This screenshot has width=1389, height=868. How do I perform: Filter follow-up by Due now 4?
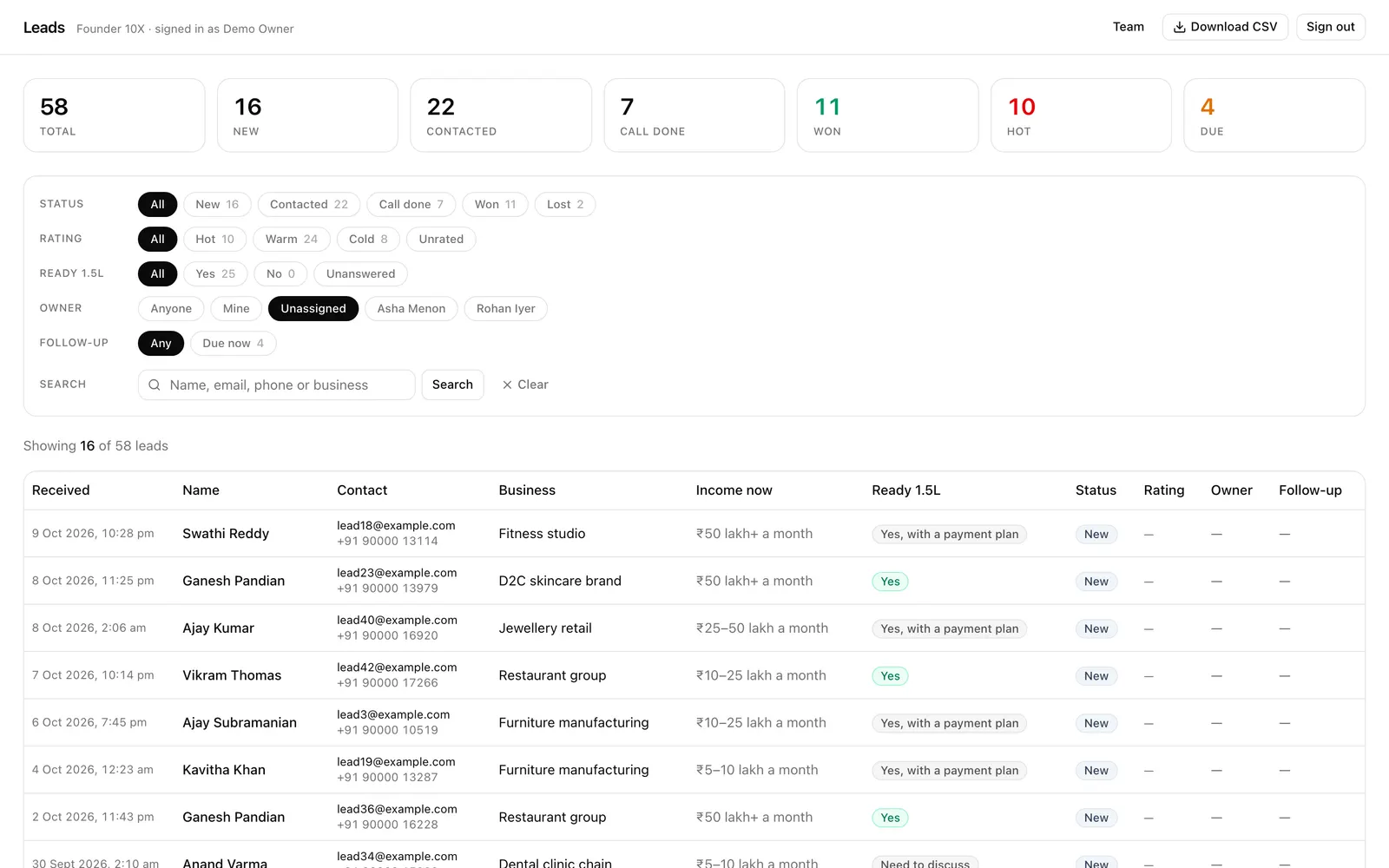coord(234,343)
